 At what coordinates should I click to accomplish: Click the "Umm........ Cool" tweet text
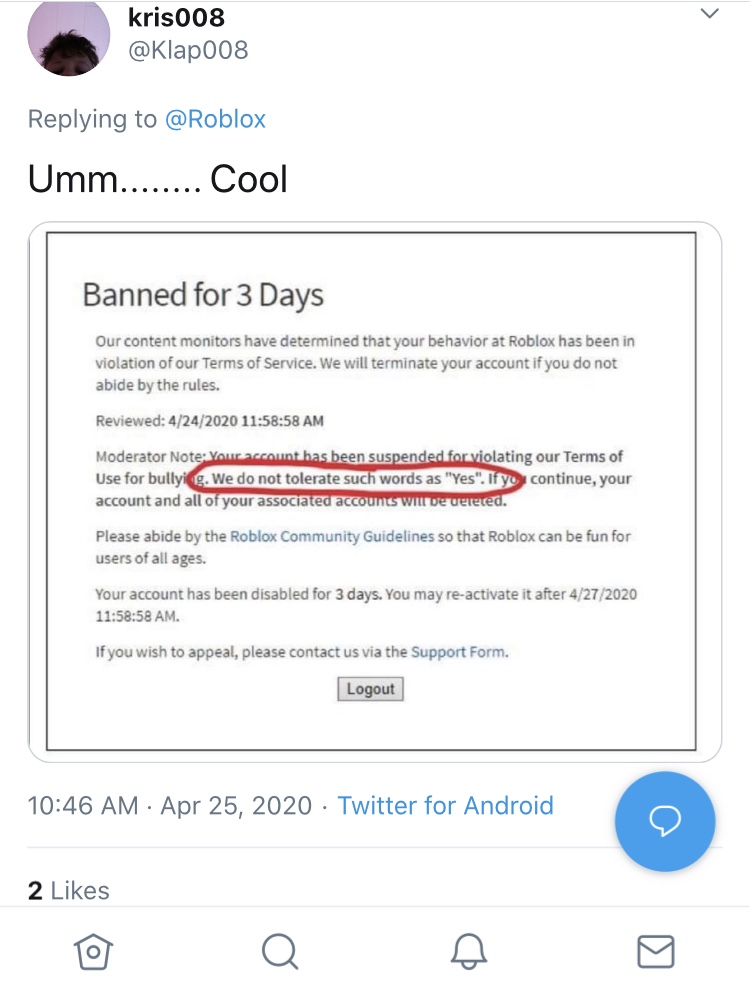click(158, 179)
